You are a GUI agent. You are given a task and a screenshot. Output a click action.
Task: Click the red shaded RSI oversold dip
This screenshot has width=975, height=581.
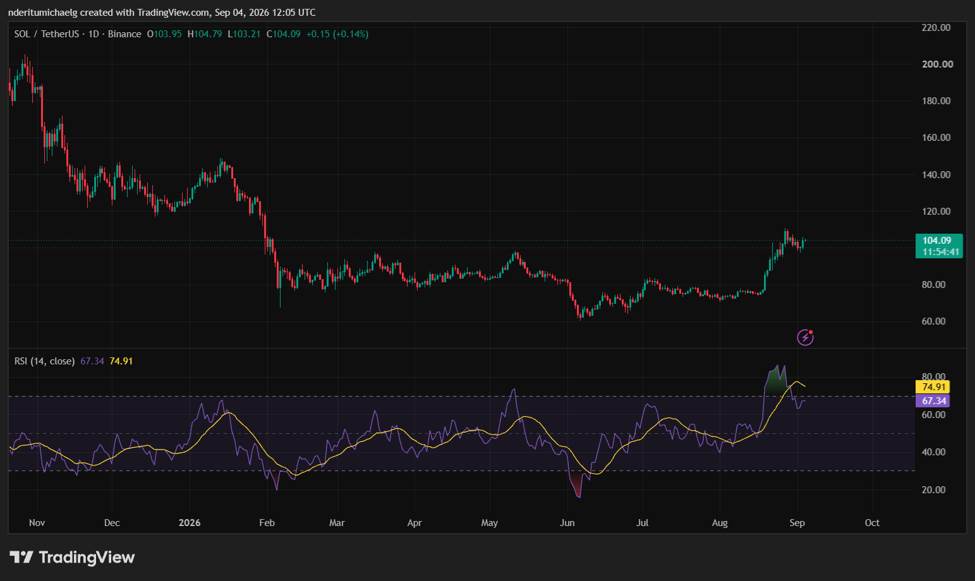coord(577,483)
